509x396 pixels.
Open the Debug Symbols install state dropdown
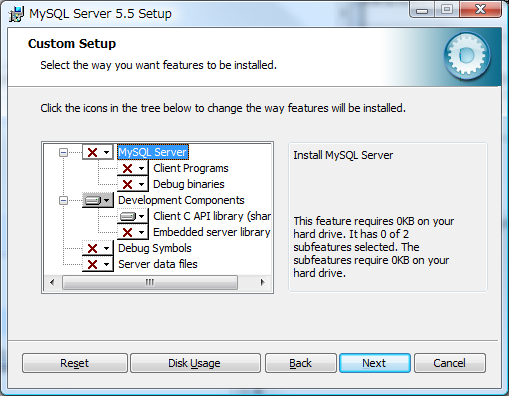(x=98, y=248)
